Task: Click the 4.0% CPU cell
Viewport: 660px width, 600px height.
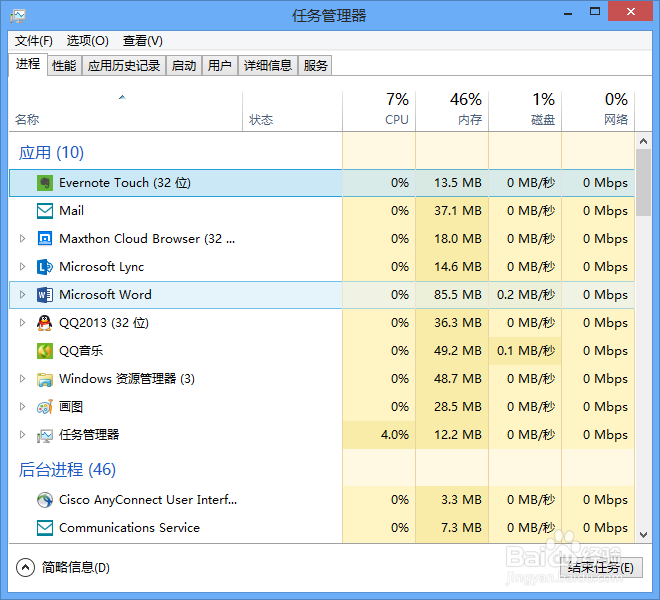Action: tap(379, 435)
